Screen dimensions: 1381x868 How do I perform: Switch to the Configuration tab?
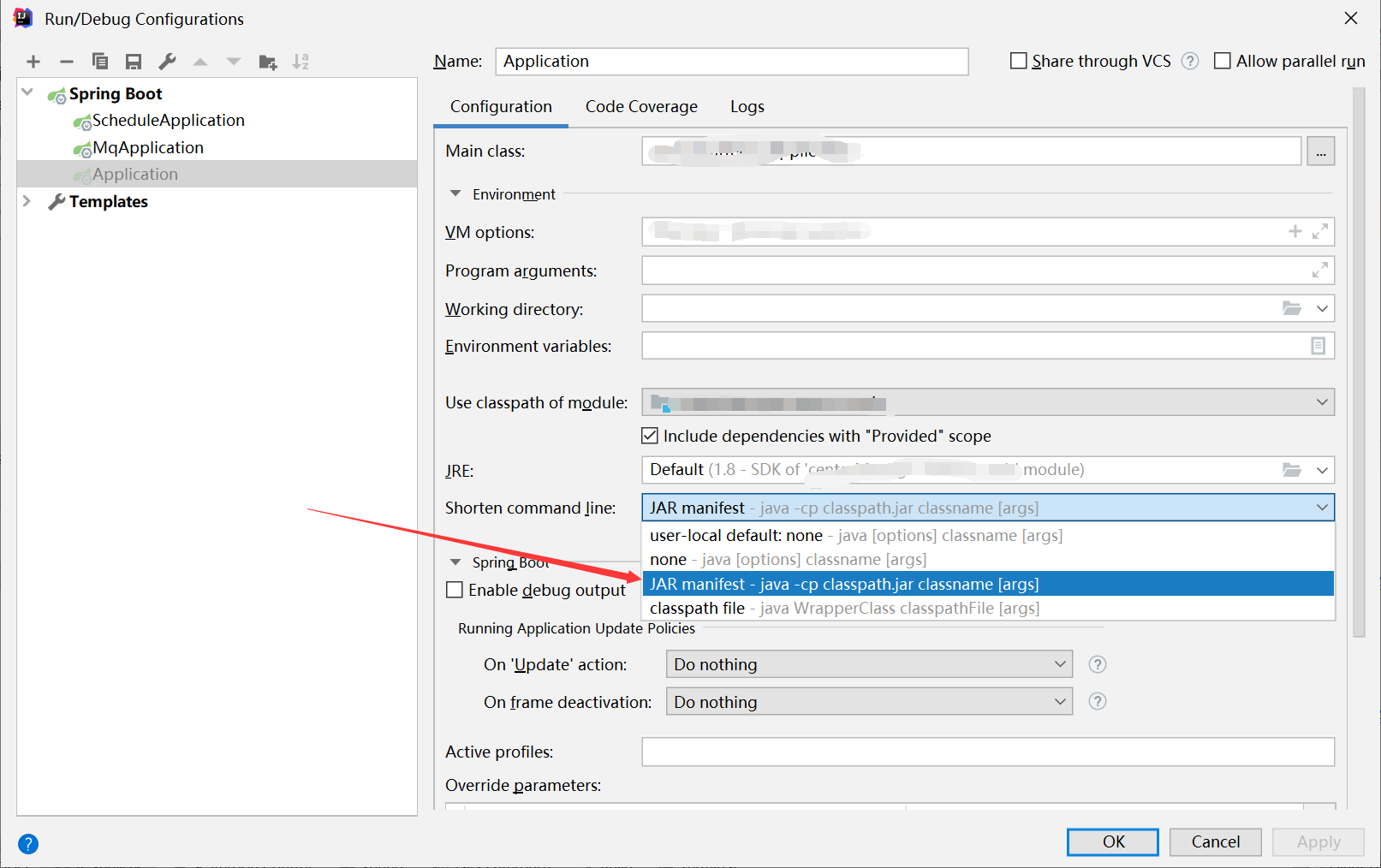(501, 107)
